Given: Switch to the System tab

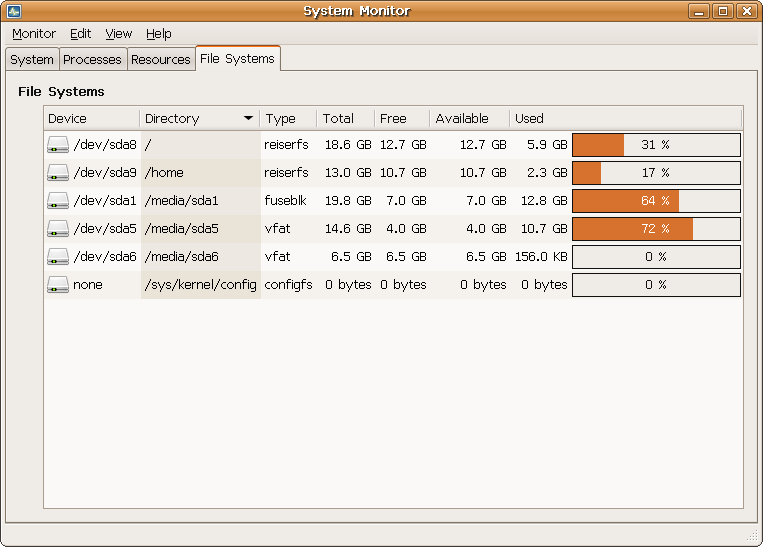Looking at the screenshot, I should click(32, 59).
